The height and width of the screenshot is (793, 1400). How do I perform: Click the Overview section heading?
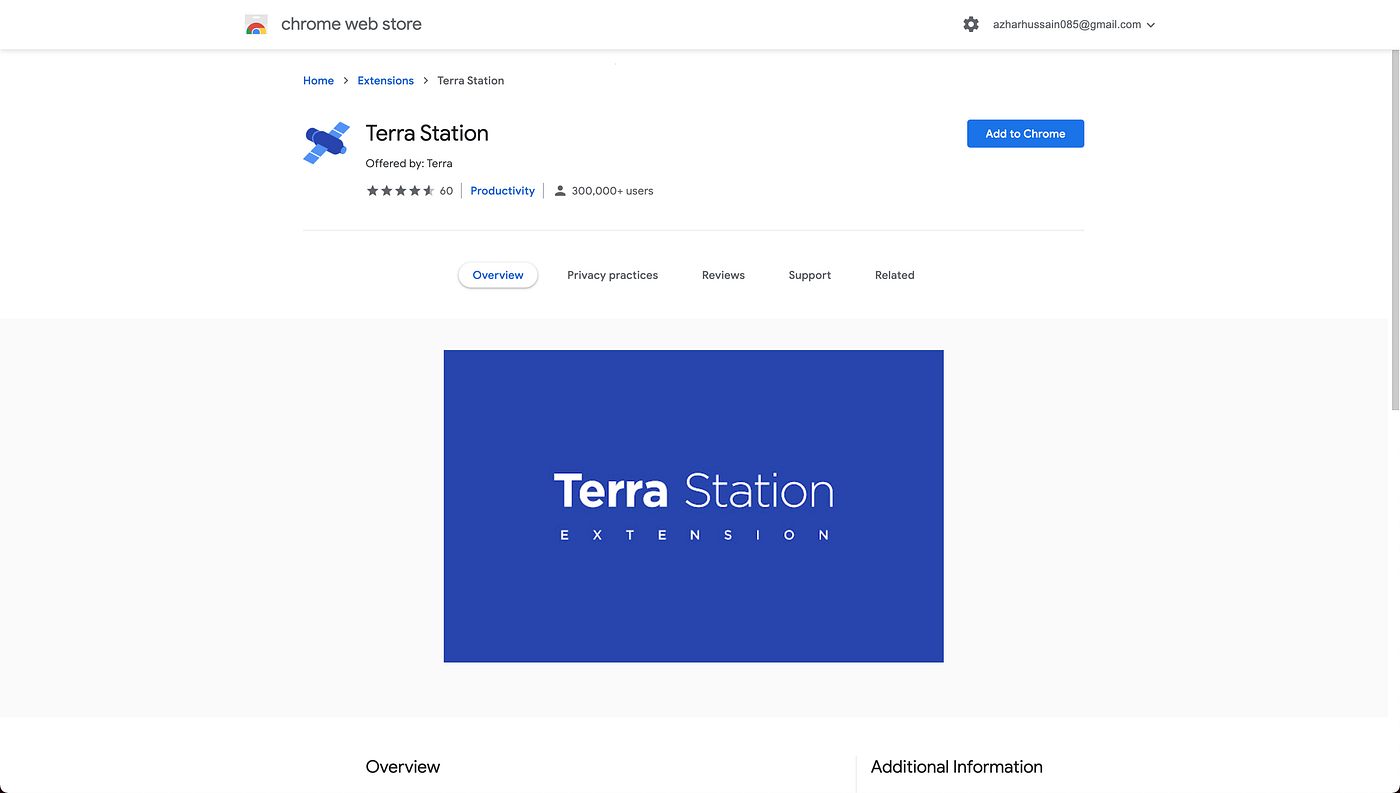tap(403, 767)
